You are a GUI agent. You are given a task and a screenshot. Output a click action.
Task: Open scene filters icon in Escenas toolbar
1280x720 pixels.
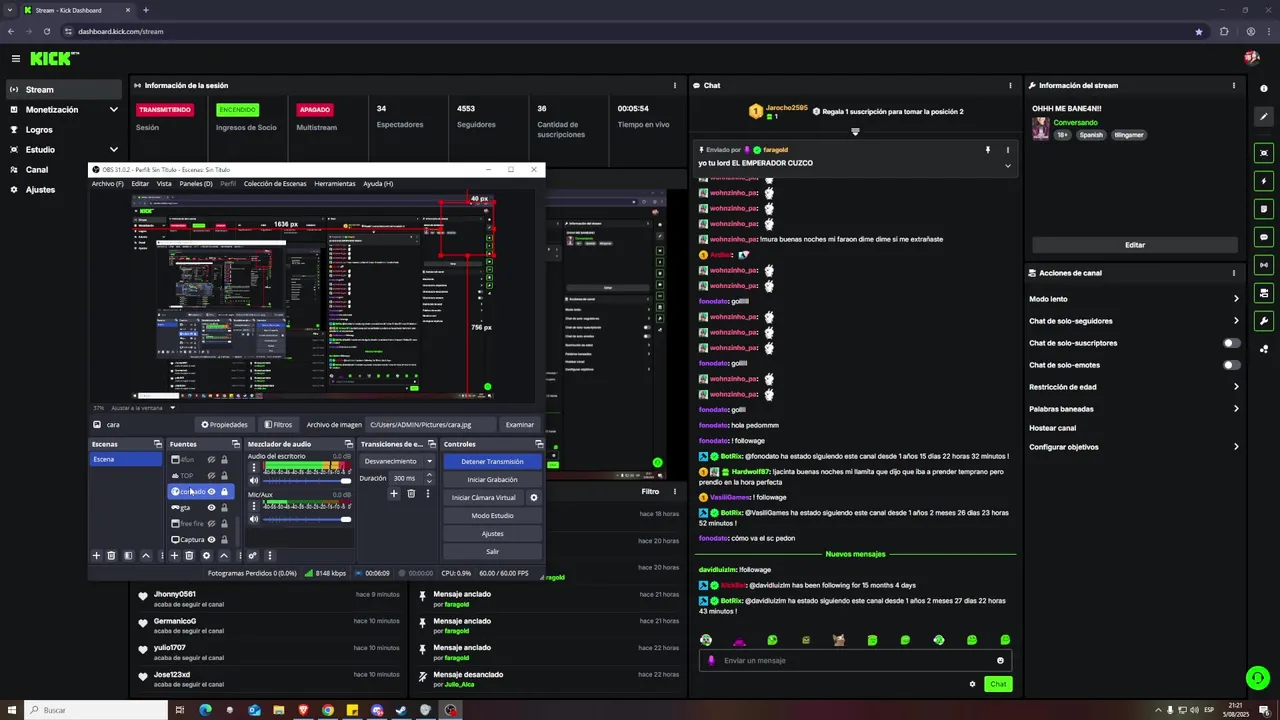[x=128, y=555]
